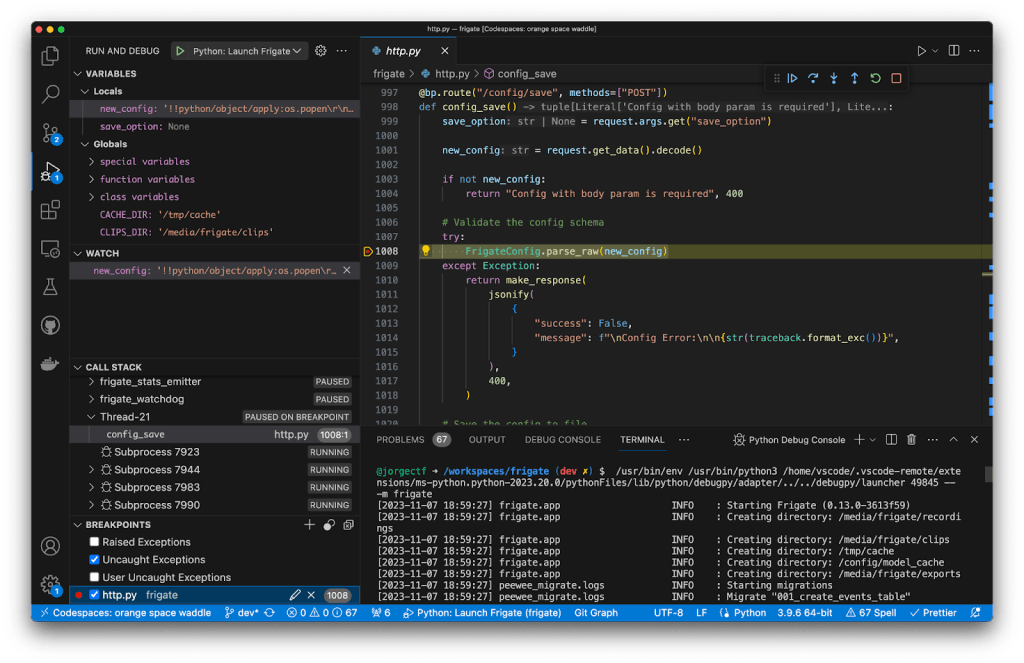Split the editor to the right
The height and width of the screenshot is (663, 1024).
pyautogui.click(x=954, y=50)
